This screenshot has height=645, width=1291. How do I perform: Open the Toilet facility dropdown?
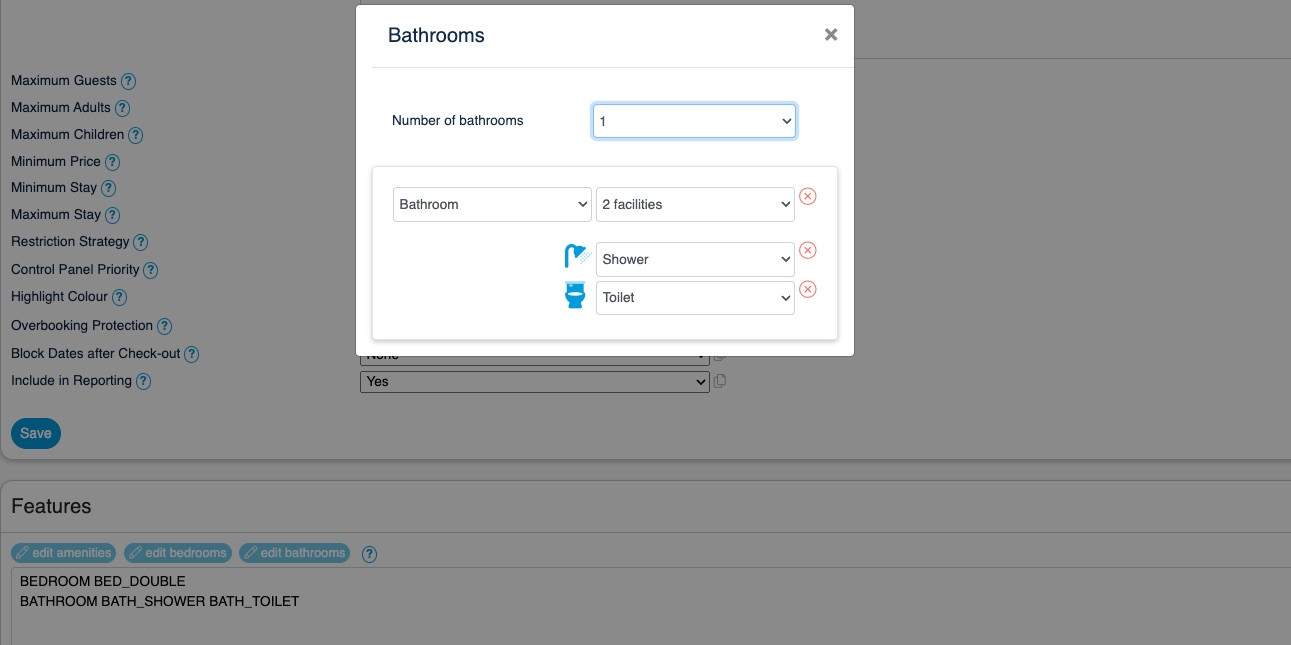[x=695, y=298]
